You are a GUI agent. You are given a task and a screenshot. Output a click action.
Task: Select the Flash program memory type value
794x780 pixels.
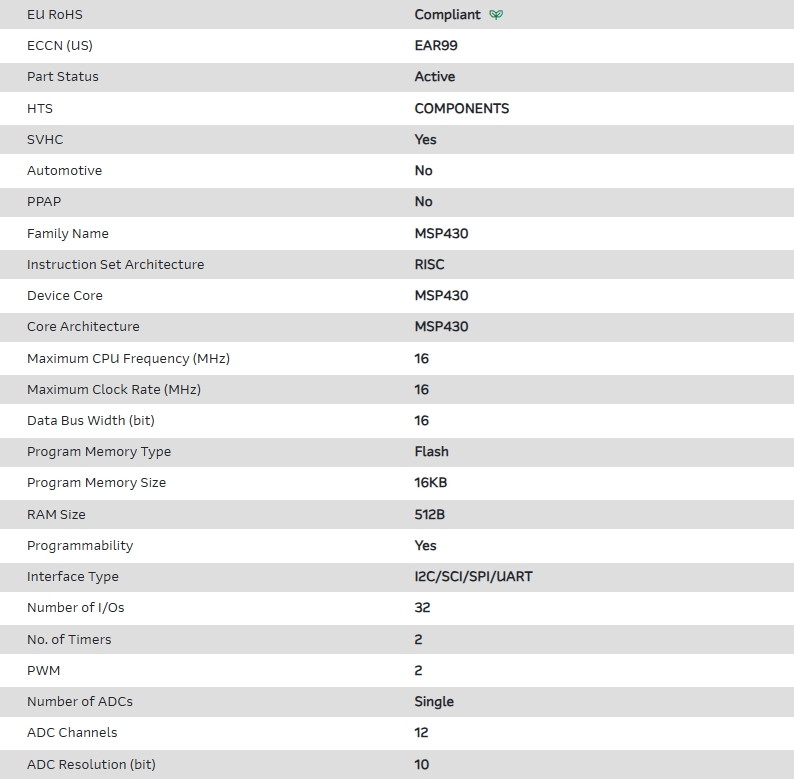tap(432, 452)
